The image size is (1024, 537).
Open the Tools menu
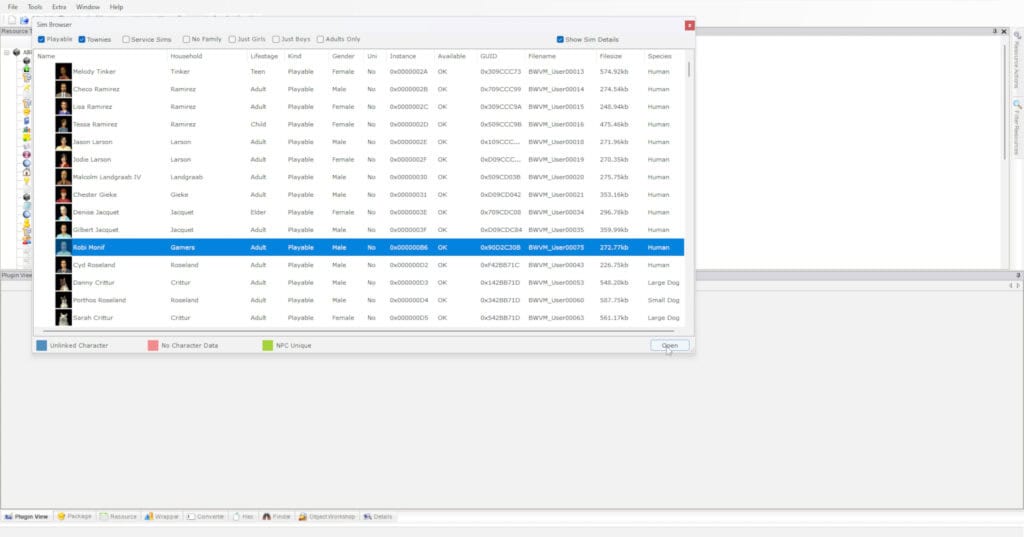pos(35,7)
